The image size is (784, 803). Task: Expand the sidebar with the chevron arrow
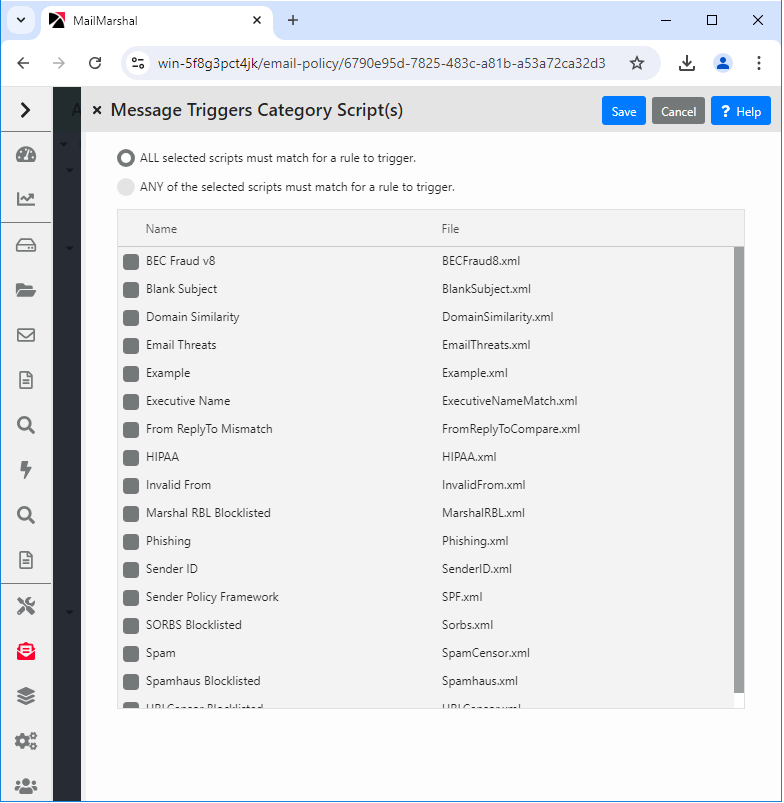[26, 110]
